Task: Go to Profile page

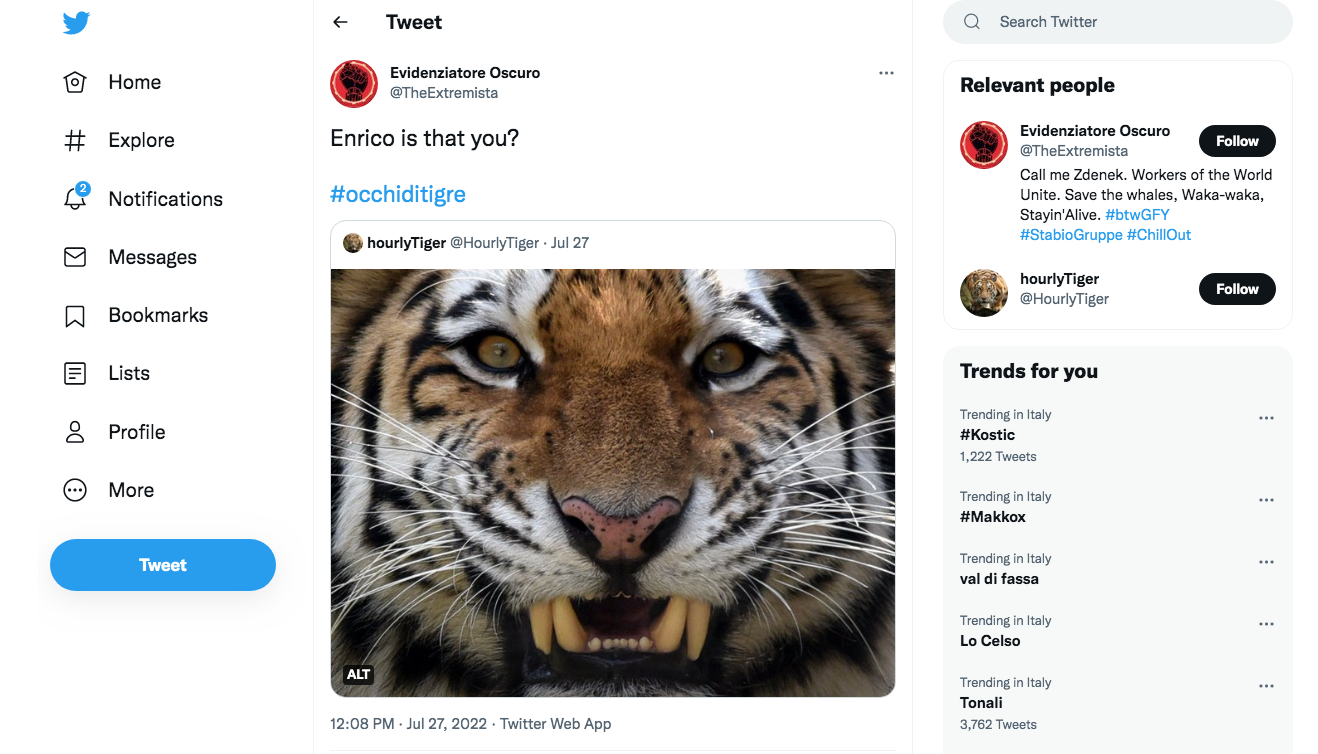Action: point(136,432)
